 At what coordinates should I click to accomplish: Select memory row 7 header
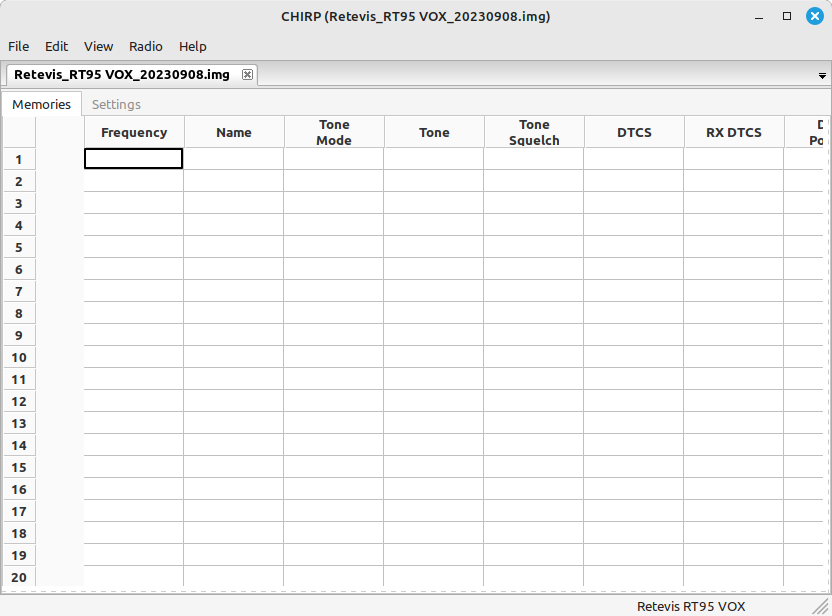19,291
